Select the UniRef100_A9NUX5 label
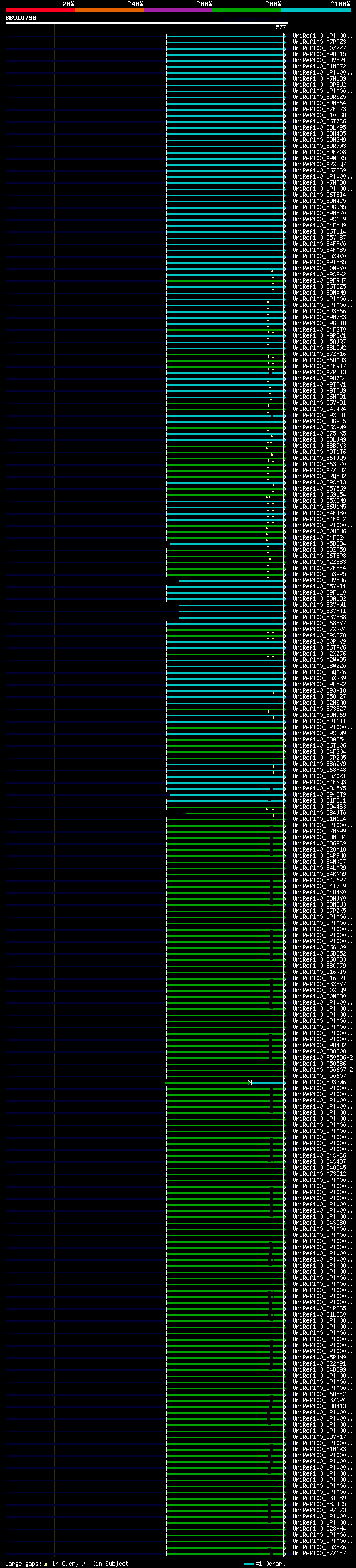 click(319, 159)
